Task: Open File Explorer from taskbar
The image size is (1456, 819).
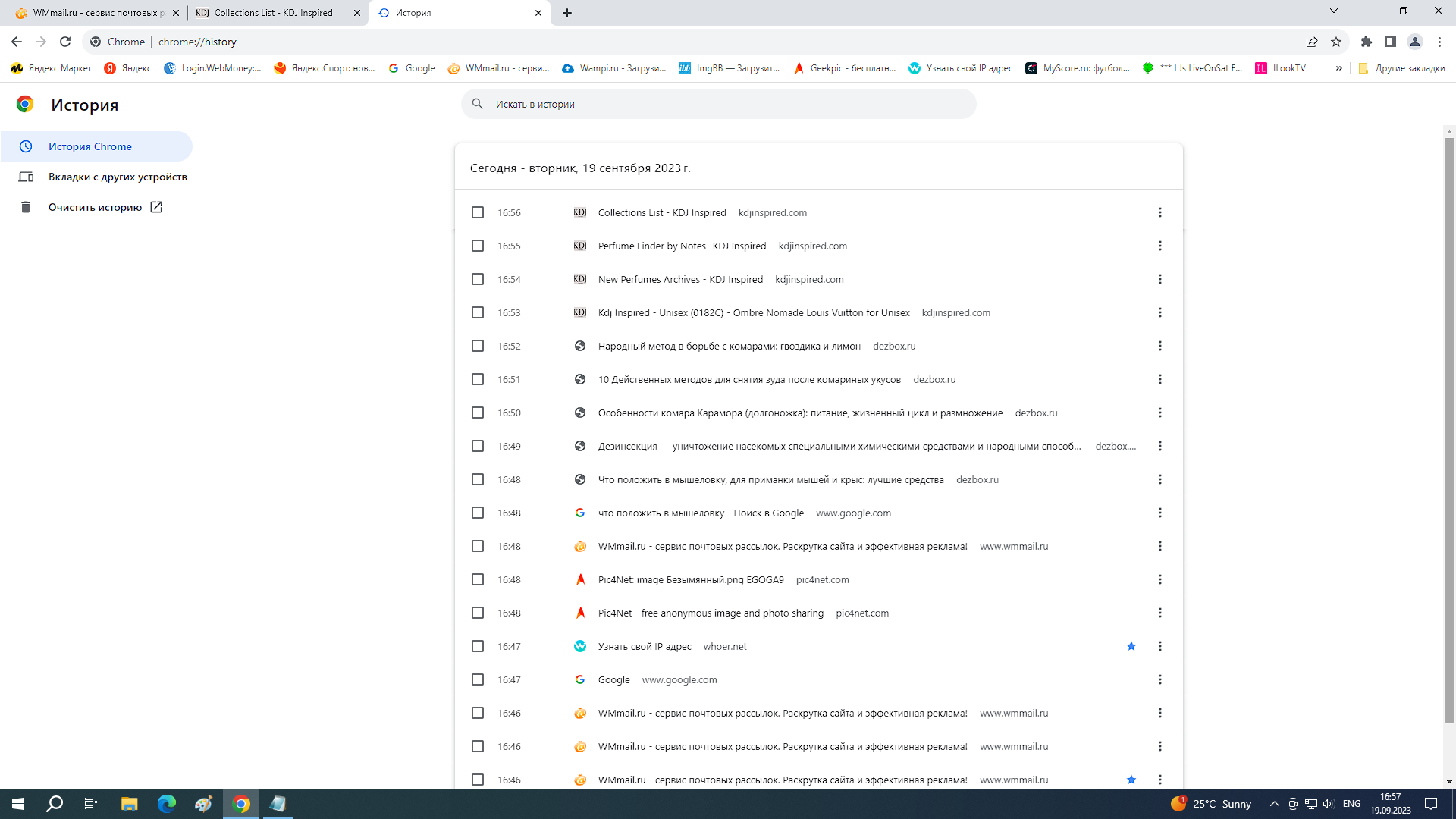Action: 129,804
